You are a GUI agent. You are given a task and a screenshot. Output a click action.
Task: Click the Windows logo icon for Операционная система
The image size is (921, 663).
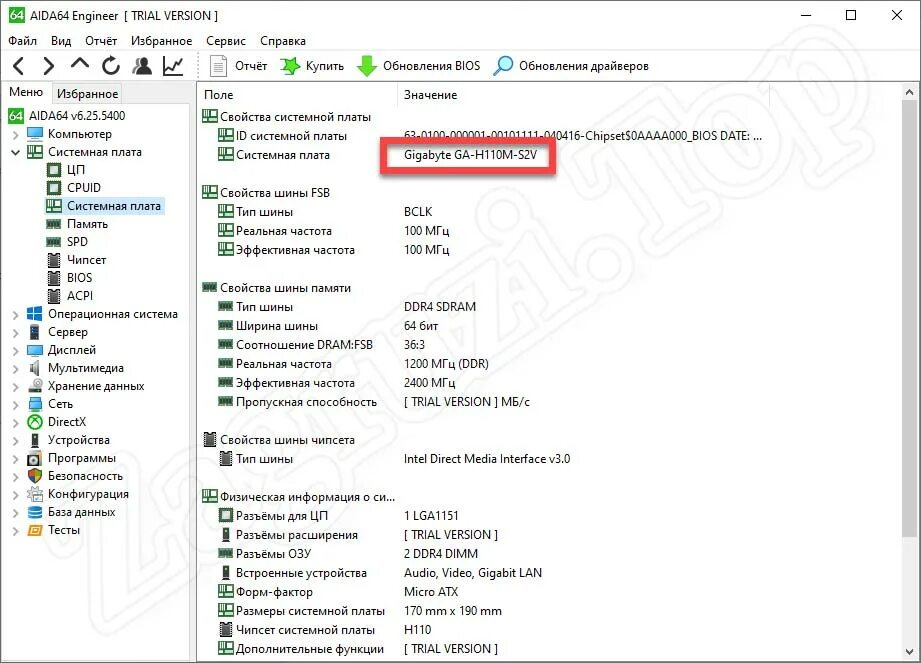tap(35, 314)
